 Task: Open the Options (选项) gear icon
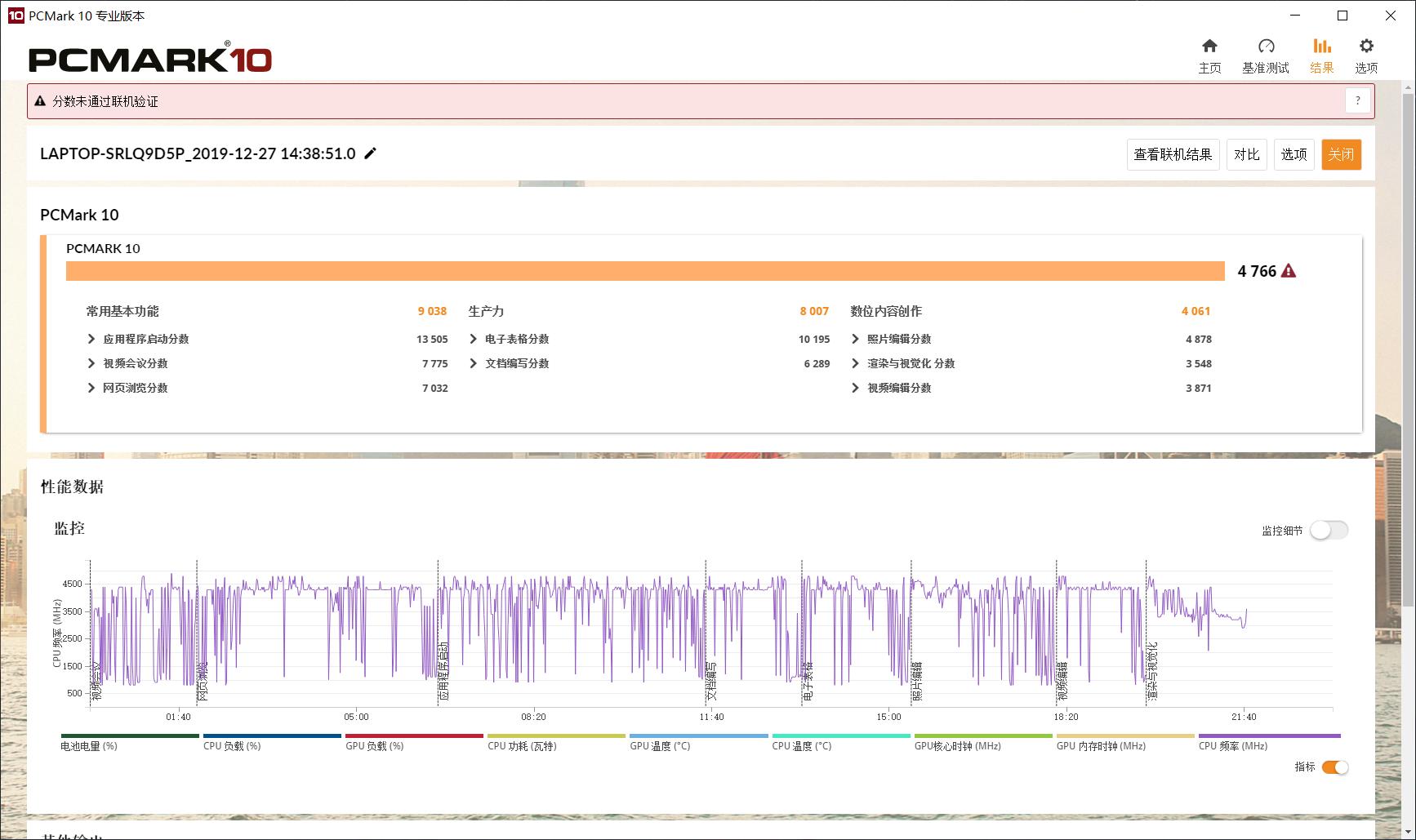pyautogui.click(x=1366, y=47)
